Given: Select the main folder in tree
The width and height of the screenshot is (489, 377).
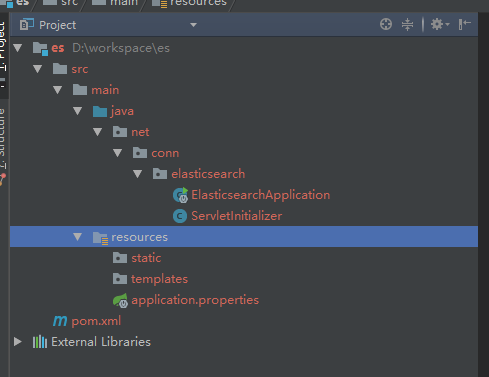Looking at the screenshot, I should [105, 90].
